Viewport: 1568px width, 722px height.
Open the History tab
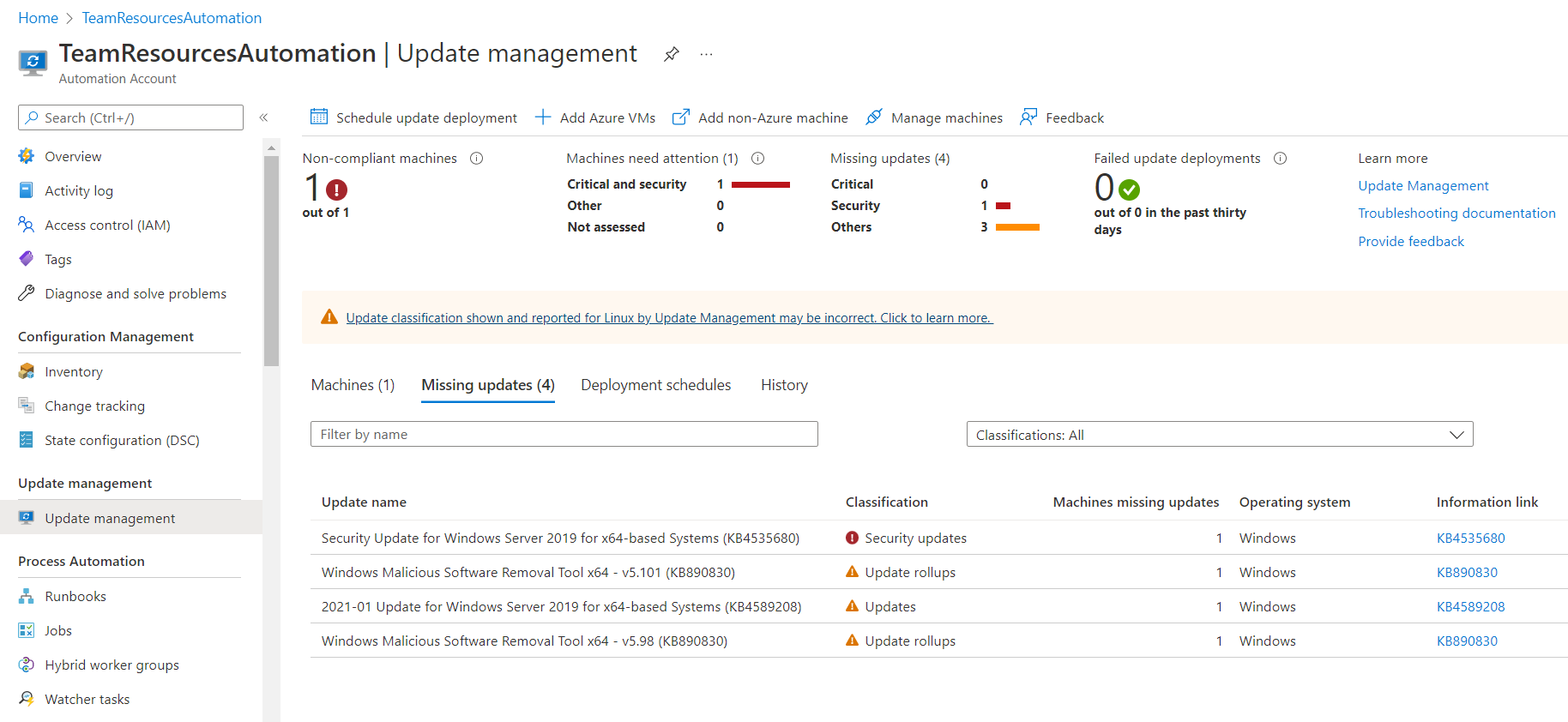[x=784, y=385]
